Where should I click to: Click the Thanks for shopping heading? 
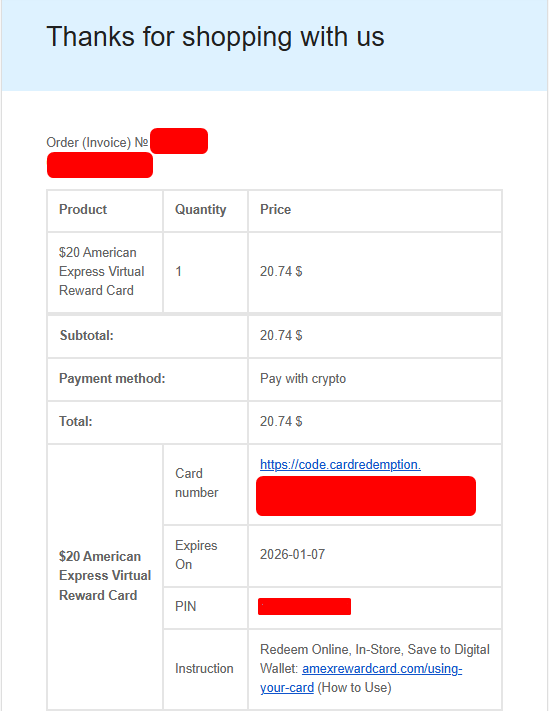click(x=215, y=36)
